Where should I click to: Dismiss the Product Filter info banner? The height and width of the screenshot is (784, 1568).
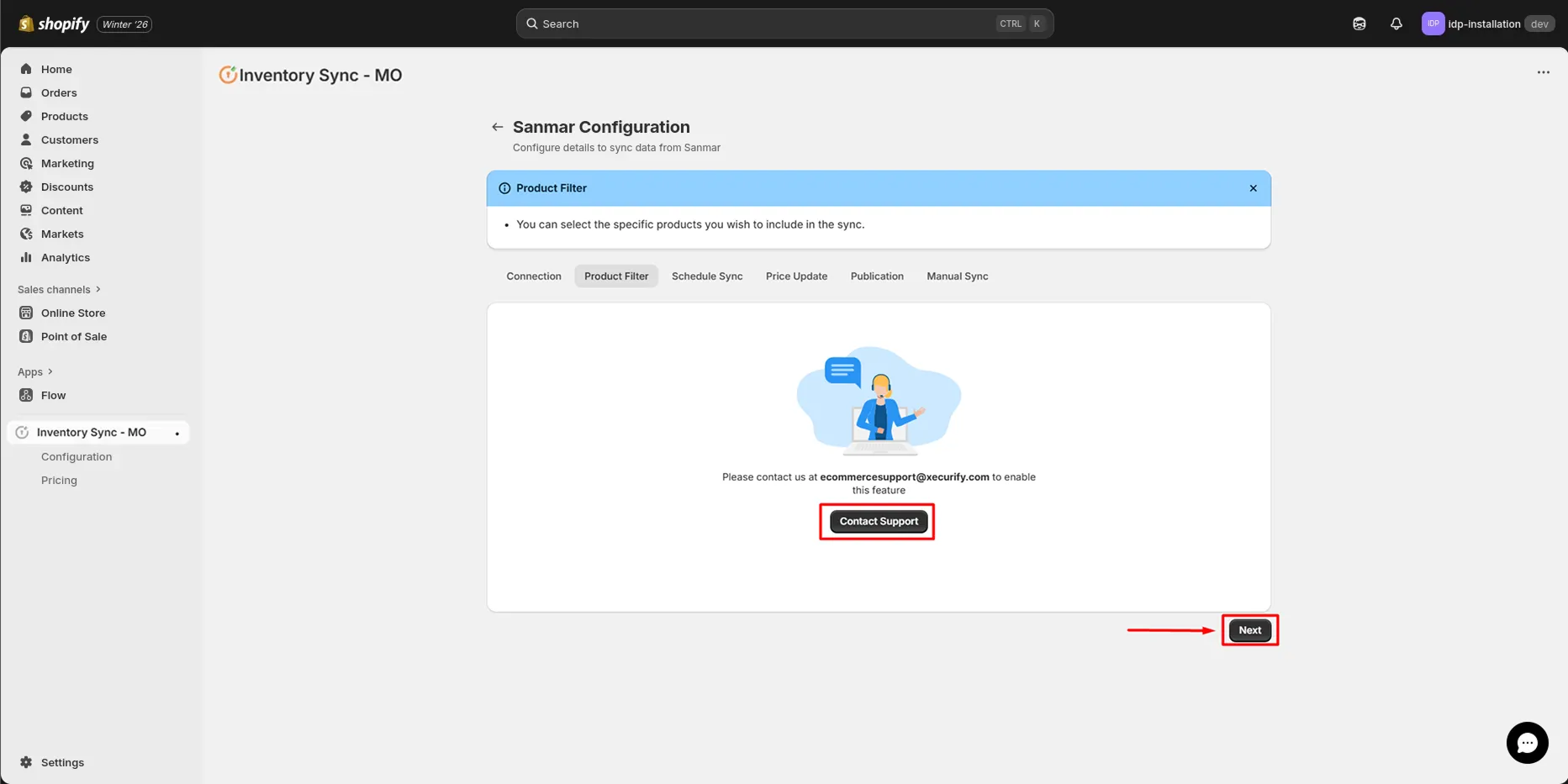point(1252,188)
